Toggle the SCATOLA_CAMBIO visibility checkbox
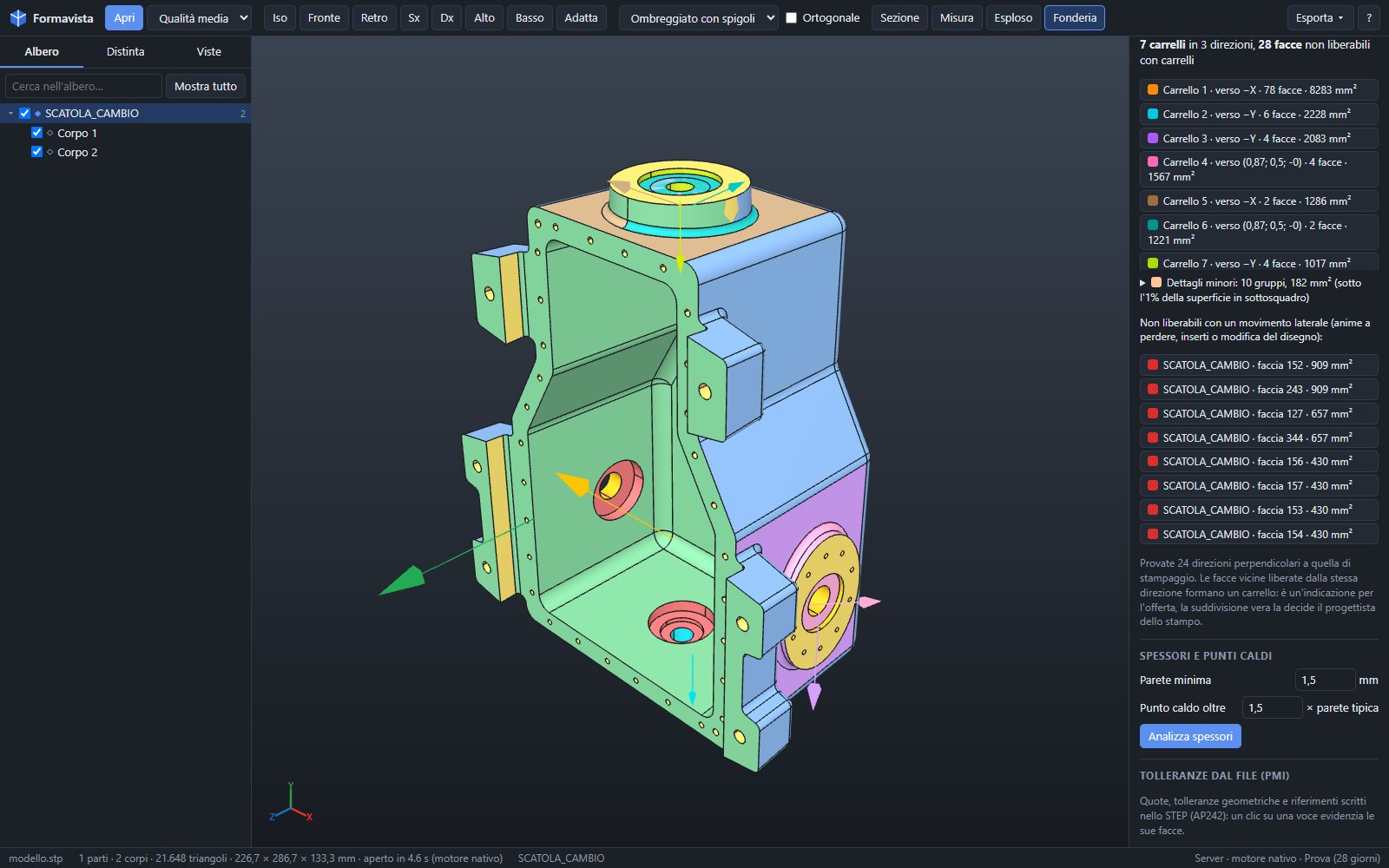Screen dimensions: 1389x868 (x=24, y=113)
